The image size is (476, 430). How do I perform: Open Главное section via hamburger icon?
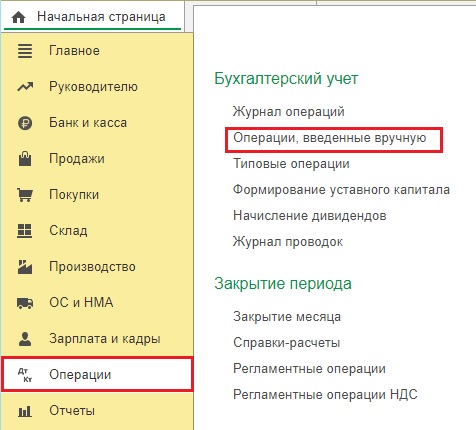coord(25,51)
